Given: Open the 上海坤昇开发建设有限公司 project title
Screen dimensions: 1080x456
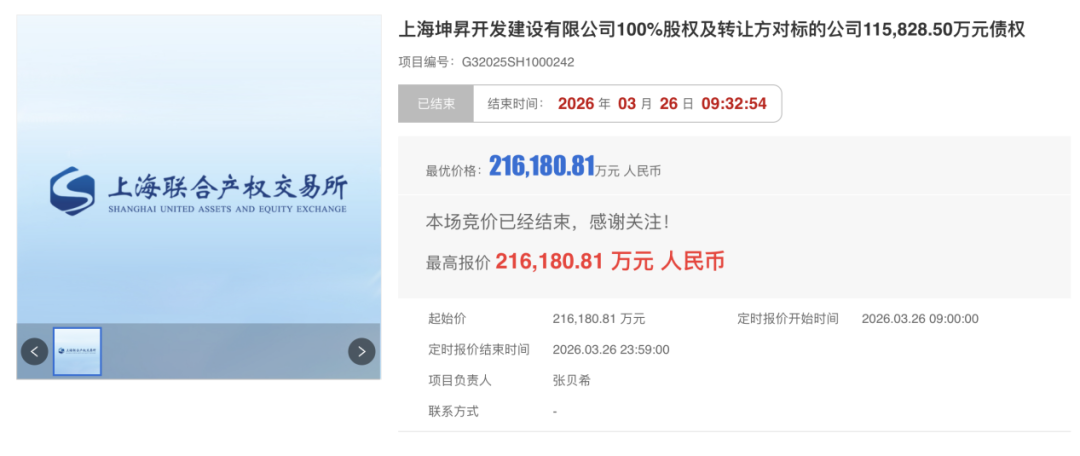Looking at the screenshot, I should click(x=711, y=30).
